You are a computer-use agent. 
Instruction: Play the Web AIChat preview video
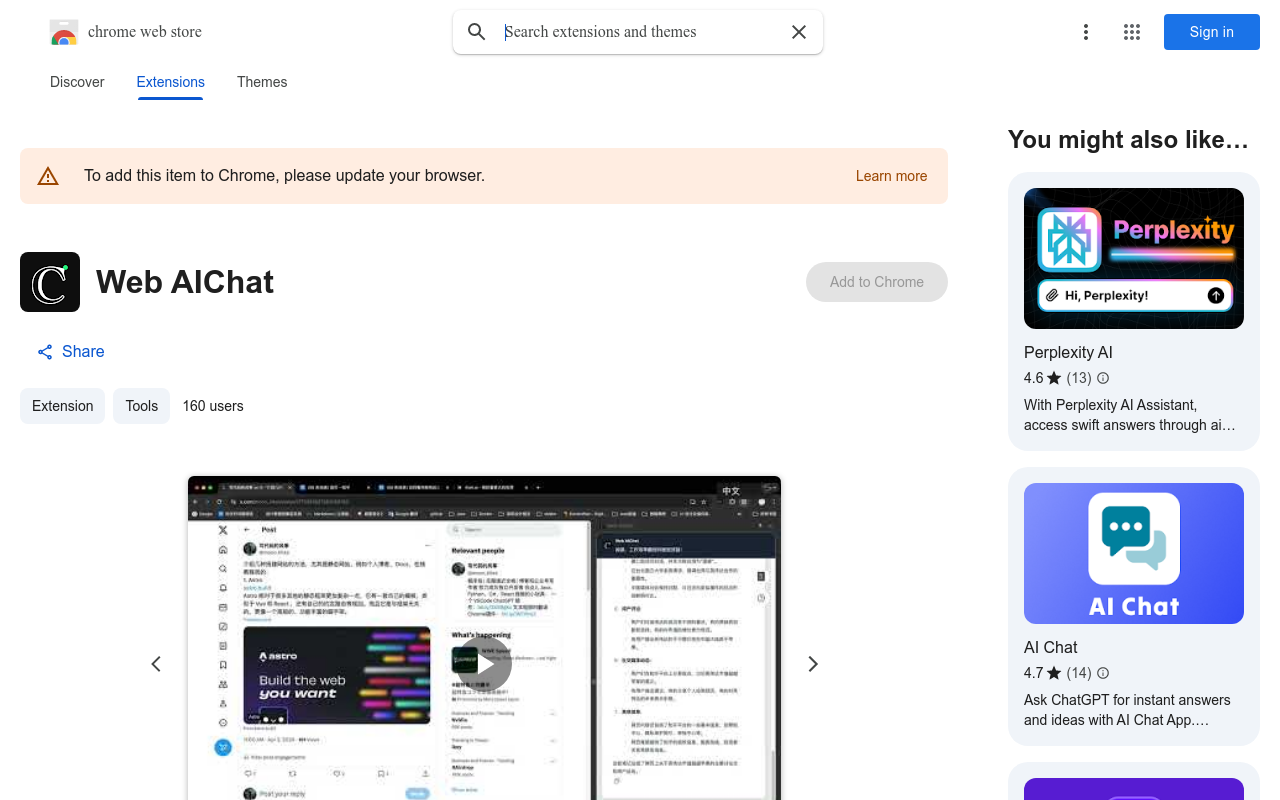485,664
